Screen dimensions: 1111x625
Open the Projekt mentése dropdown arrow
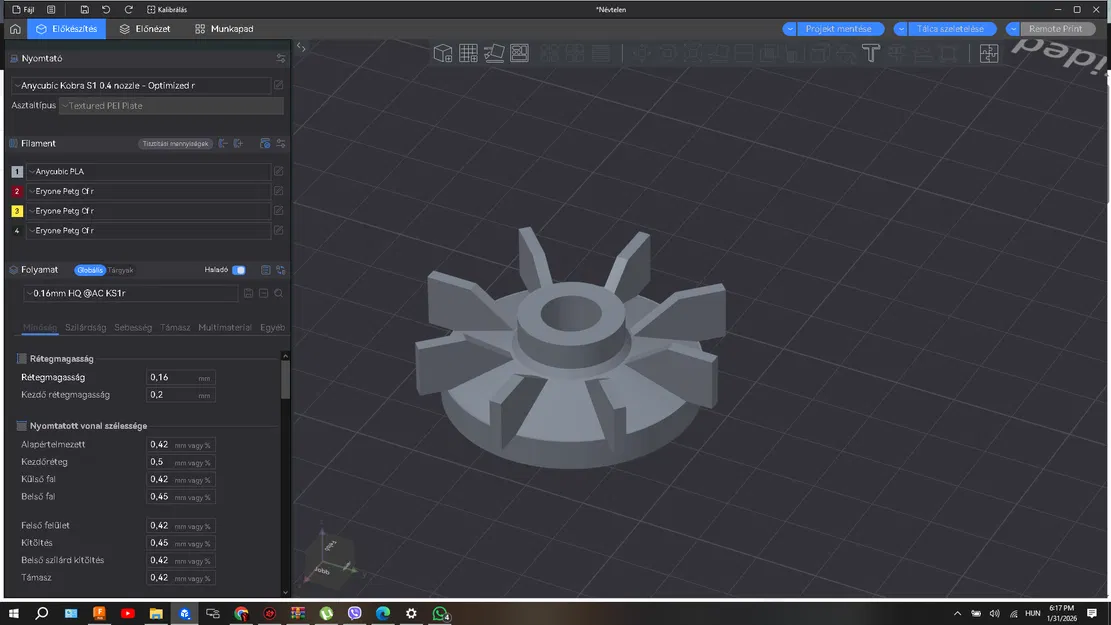tap(789, 29)
